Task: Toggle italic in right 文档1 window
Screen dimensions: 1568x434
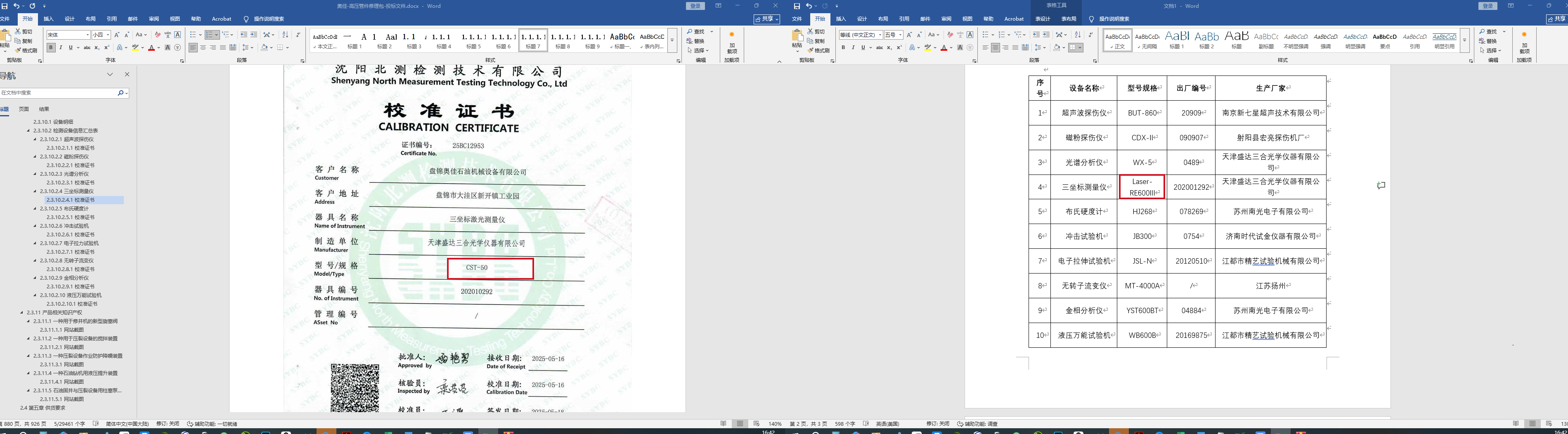Action: (x=853, y=47)
